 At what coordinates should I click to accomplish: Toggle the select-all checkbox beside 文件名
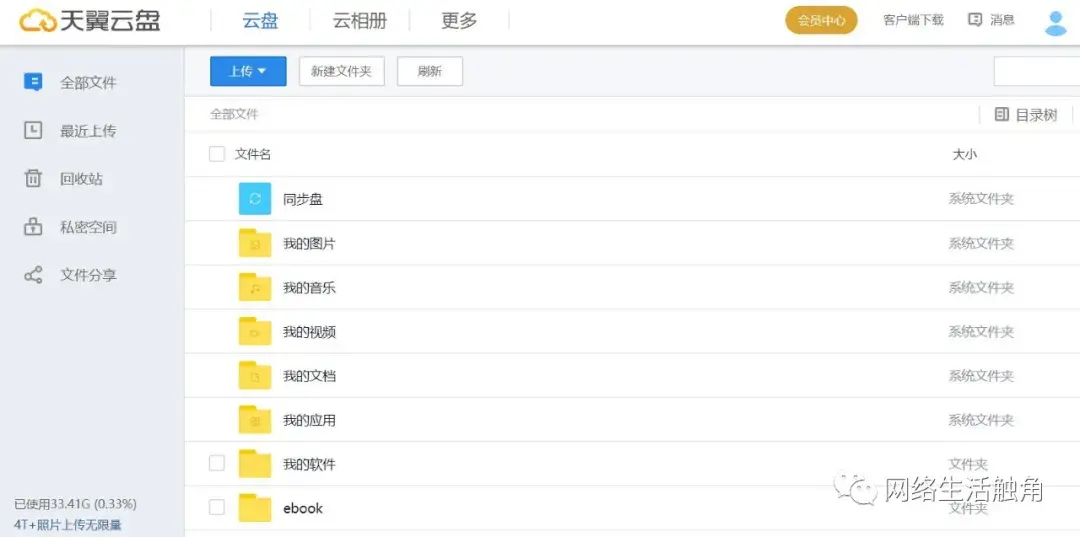tap(217, 154)
